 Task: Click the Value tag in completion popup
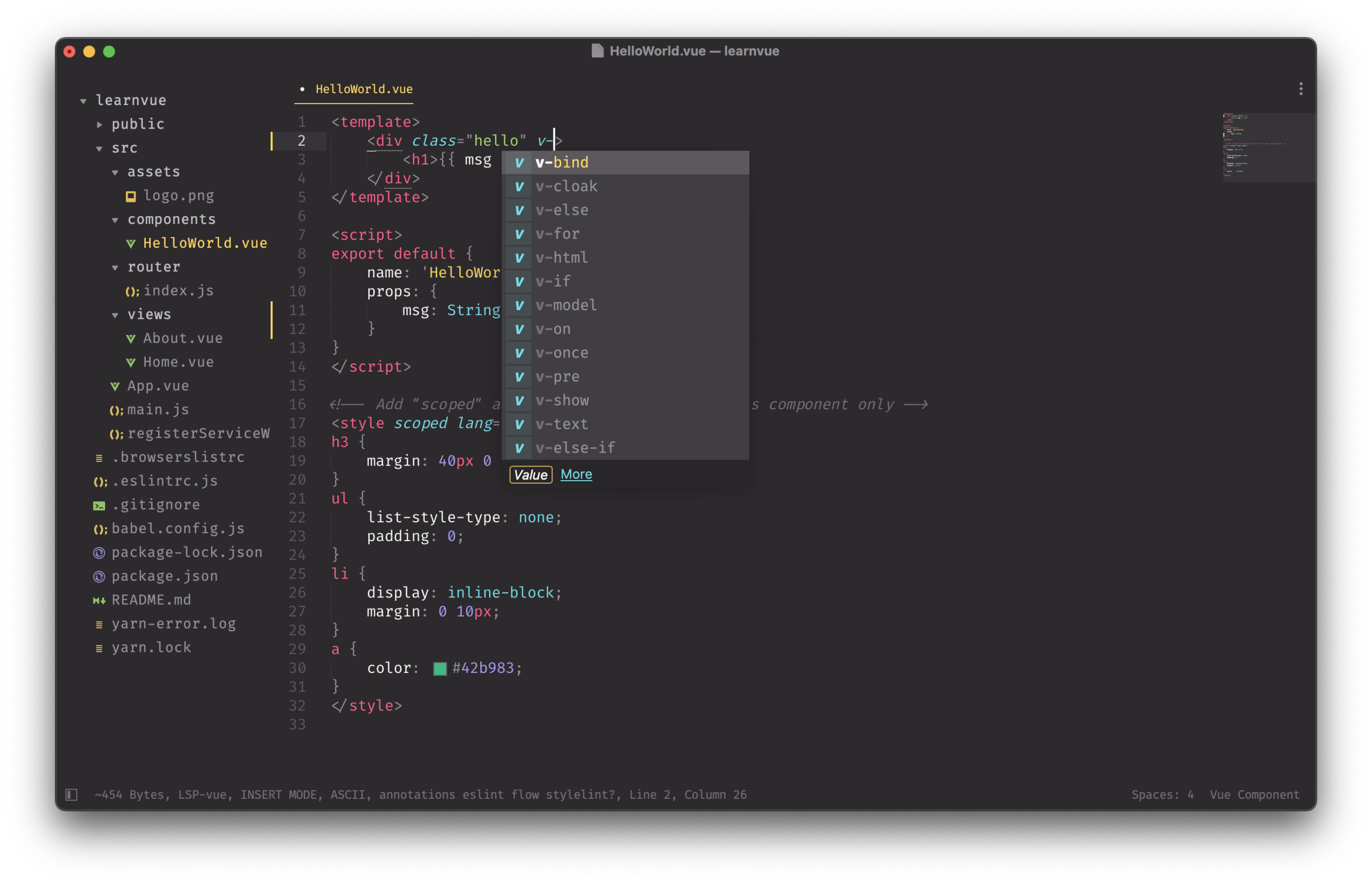point(531,475)
